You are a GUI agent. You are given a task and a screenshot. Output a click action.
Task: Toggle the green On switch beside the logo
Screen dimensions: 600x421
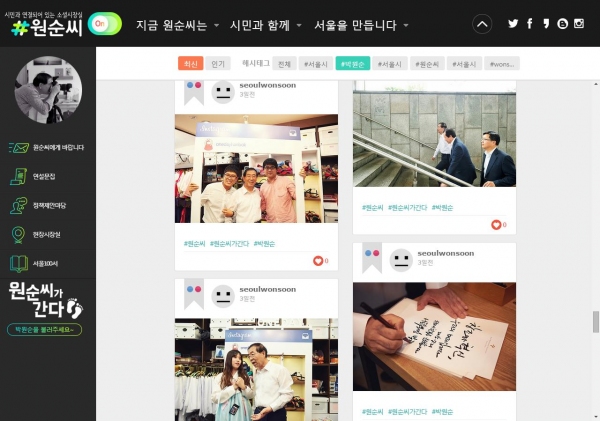[x=105, y=24]
